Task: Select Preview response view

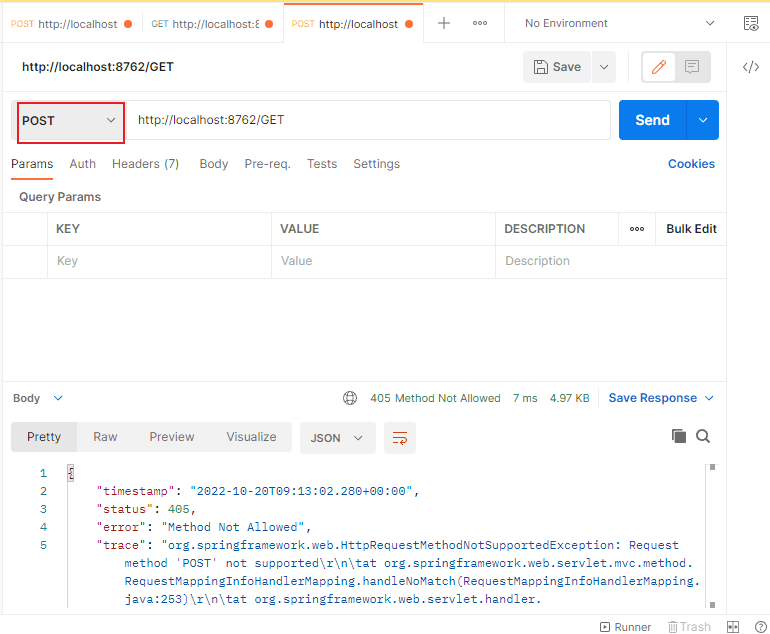Action: point(172,437)
